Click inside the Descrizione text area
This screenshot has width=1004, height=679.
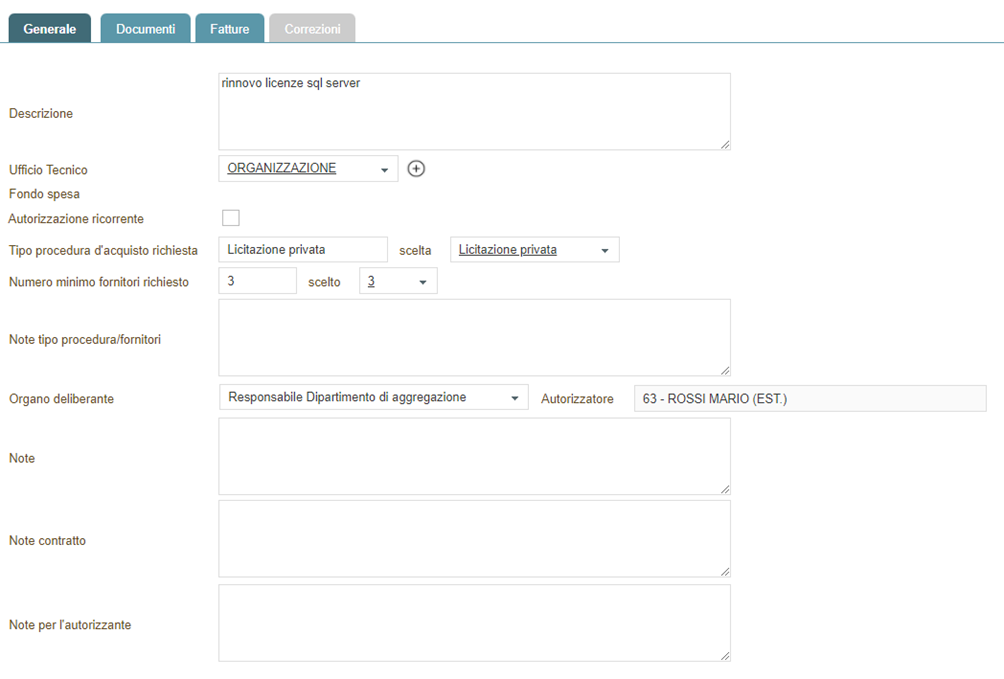(474, 112)
